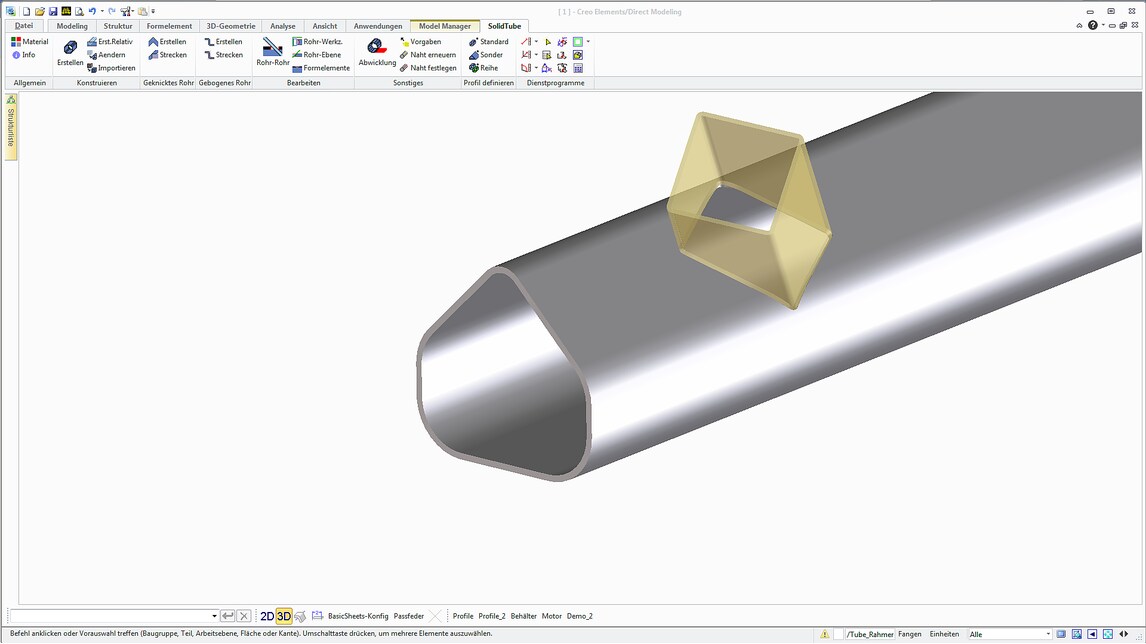Toggle the 3D mode button
The width and height of the screenshot is (1146, 644).
point(284,616)
